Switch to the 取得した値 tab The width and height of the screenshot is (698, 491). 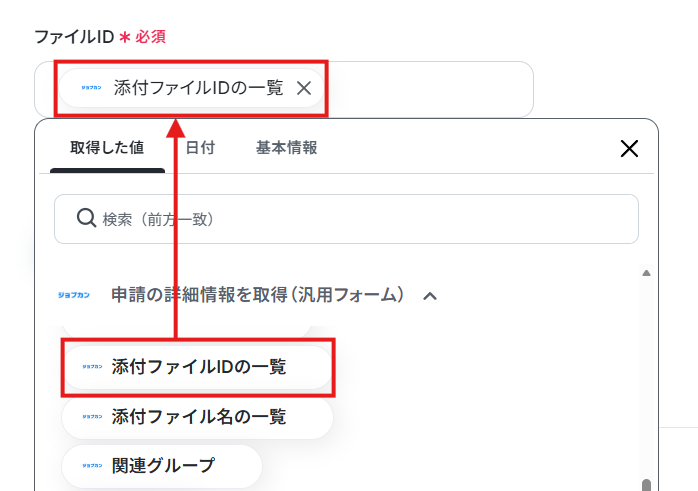point(107,148)
